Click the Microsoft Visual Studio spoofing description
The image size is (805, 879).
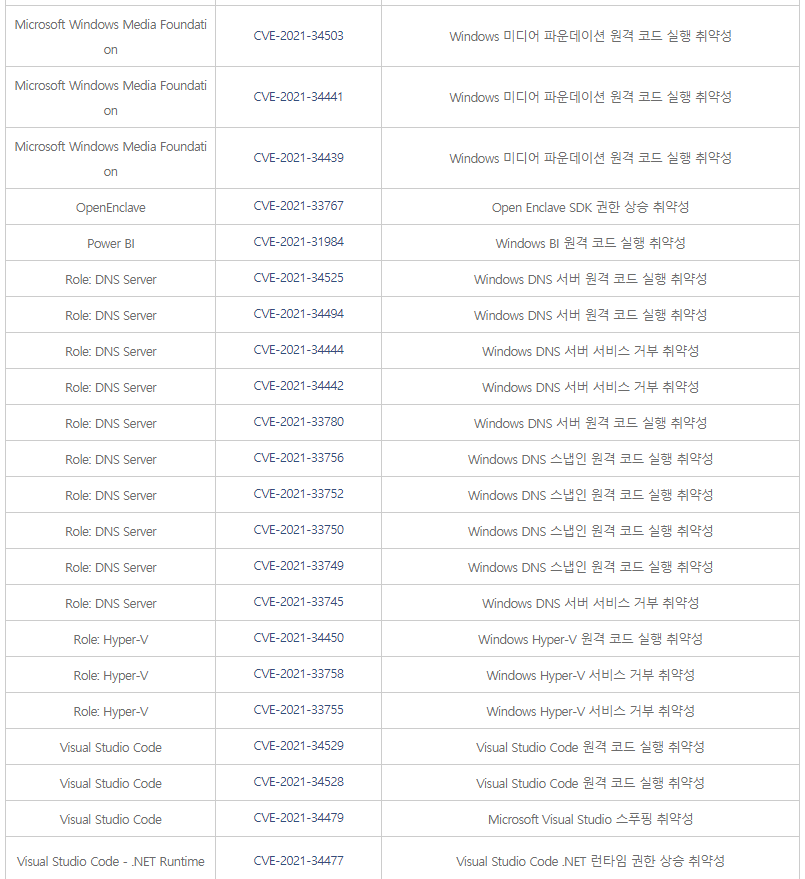(590, 819)
